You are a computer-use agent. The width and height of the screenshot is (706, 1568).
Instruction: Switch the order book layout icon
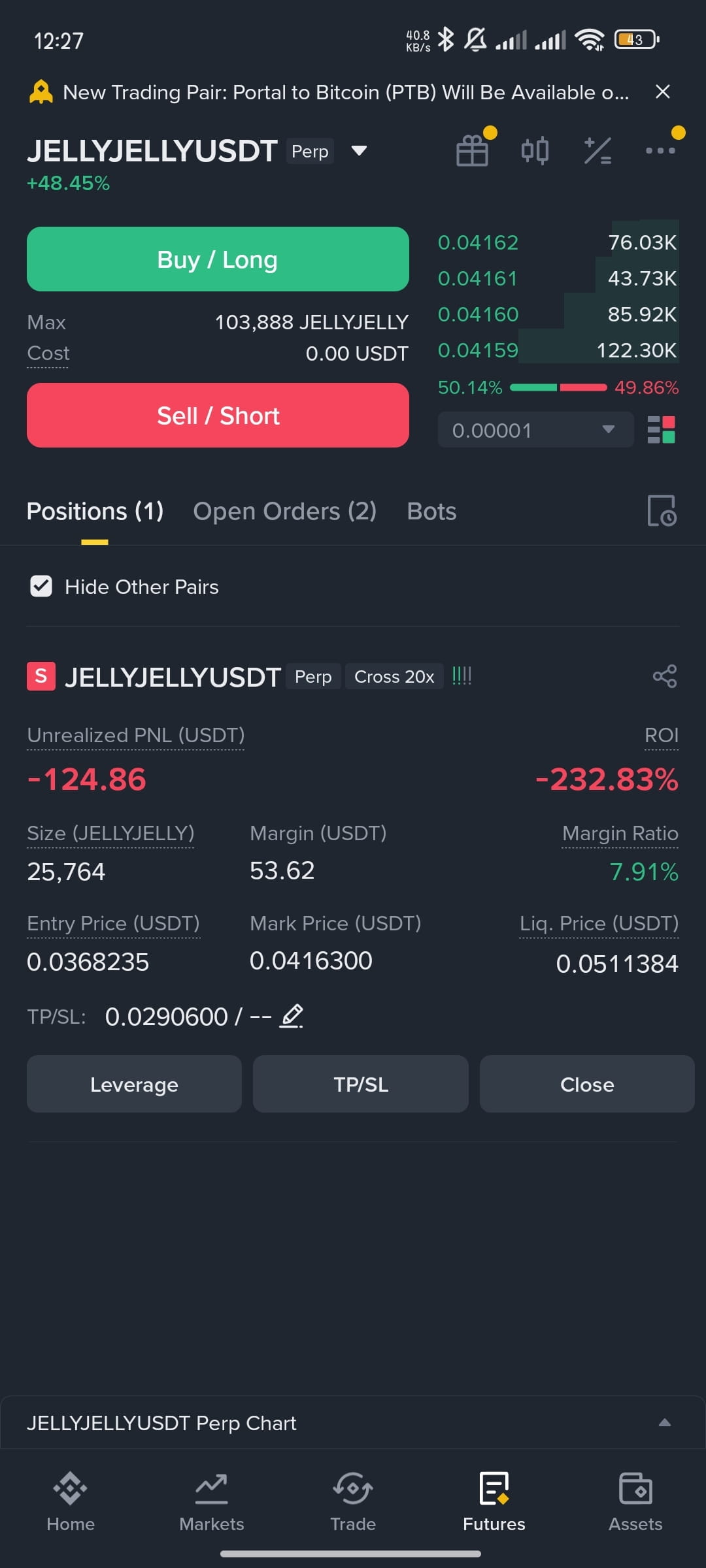tap(661, 430)
